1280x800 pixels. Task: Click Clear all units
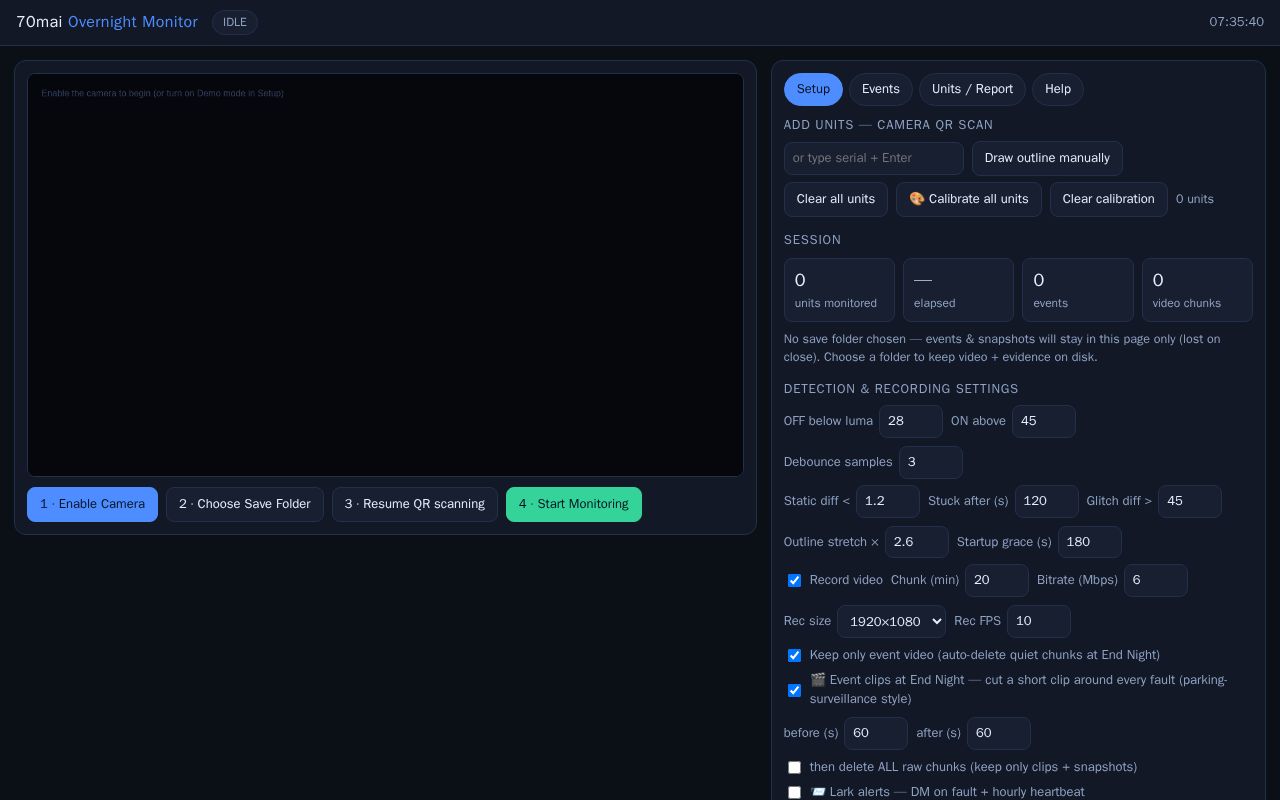pos(836,199)
